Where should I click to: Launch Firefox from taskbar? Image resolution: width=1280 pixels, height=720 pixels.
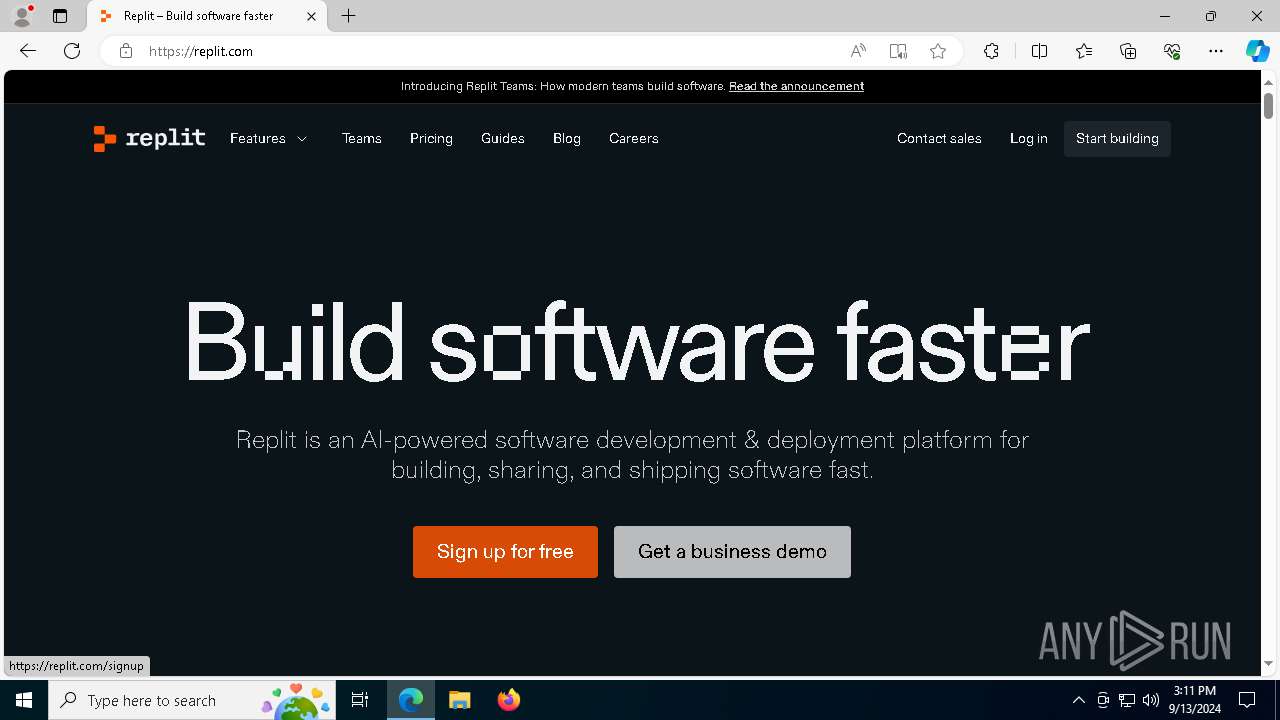(x=508, y=700)
